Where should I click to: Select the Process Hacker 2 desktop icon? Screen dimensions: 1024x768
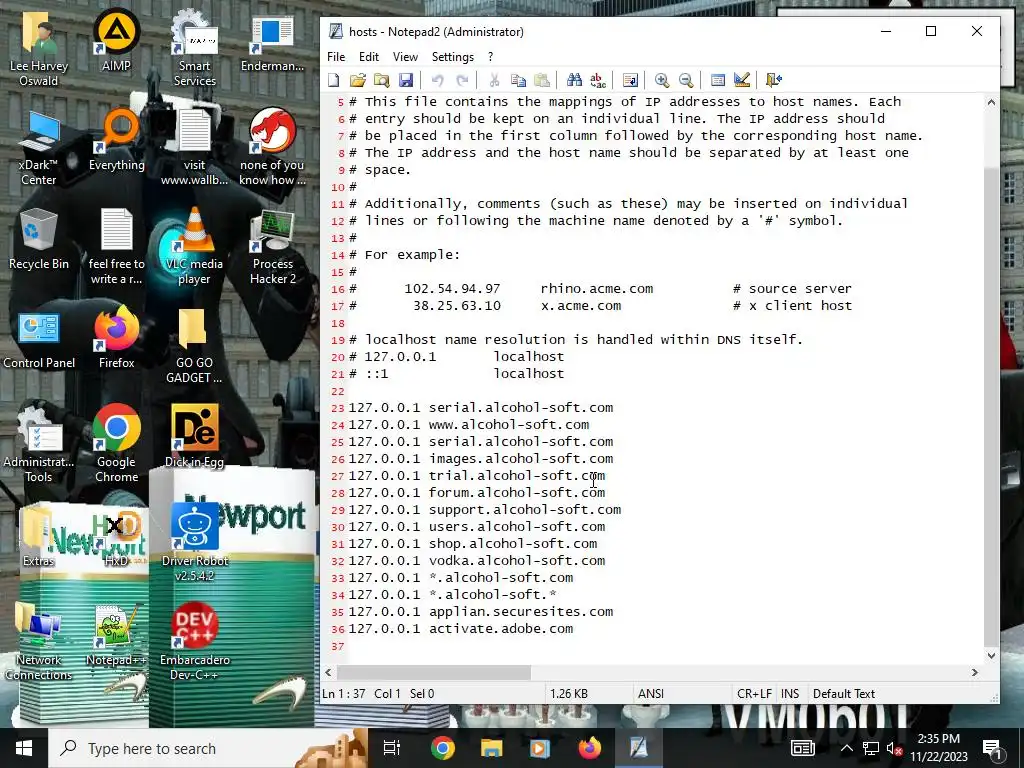pos(272,248)
